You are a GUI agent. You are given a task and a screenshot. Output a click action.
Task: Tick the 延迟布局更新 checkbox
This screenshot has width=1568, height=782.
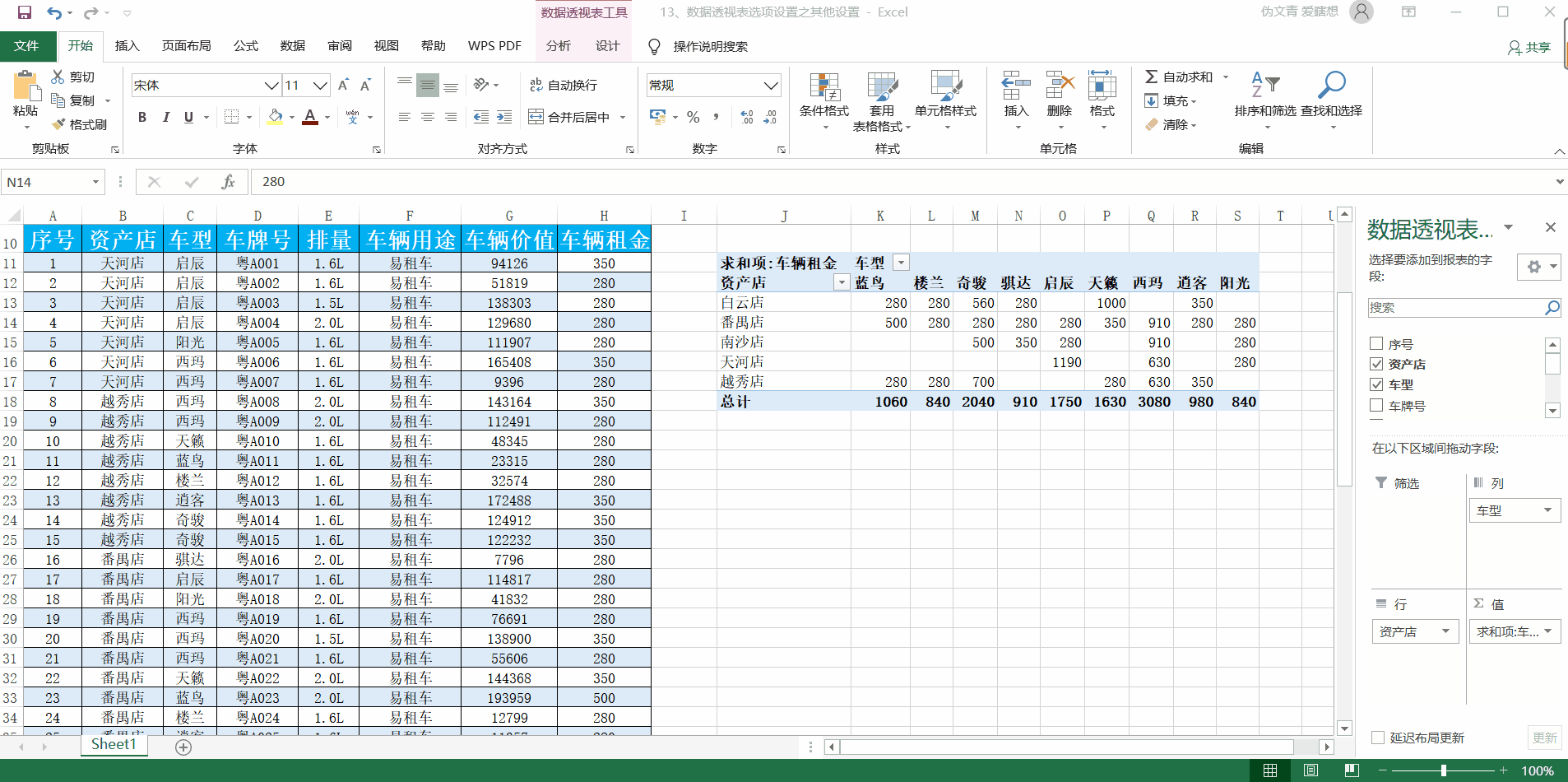[1378, 738]
